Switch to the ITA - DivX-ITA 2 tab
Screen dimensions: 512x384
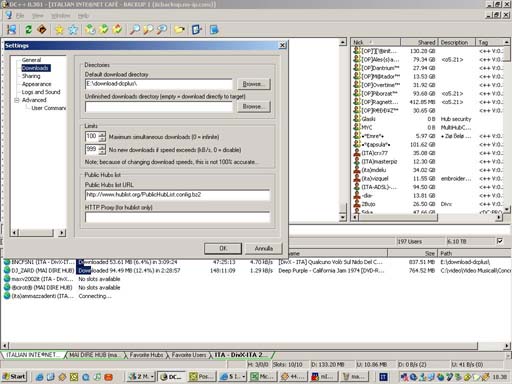click(x=242, y=355)
